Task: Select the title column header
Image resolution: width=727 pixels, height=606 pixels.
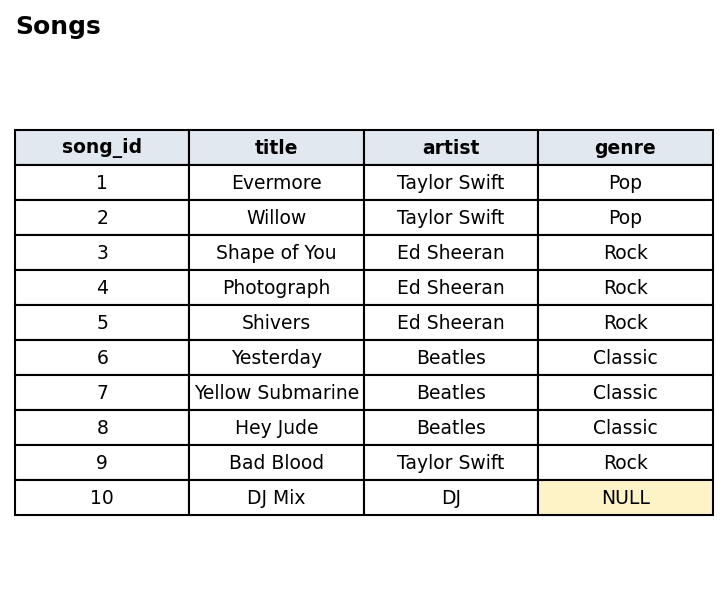Action: coord(276,148)
